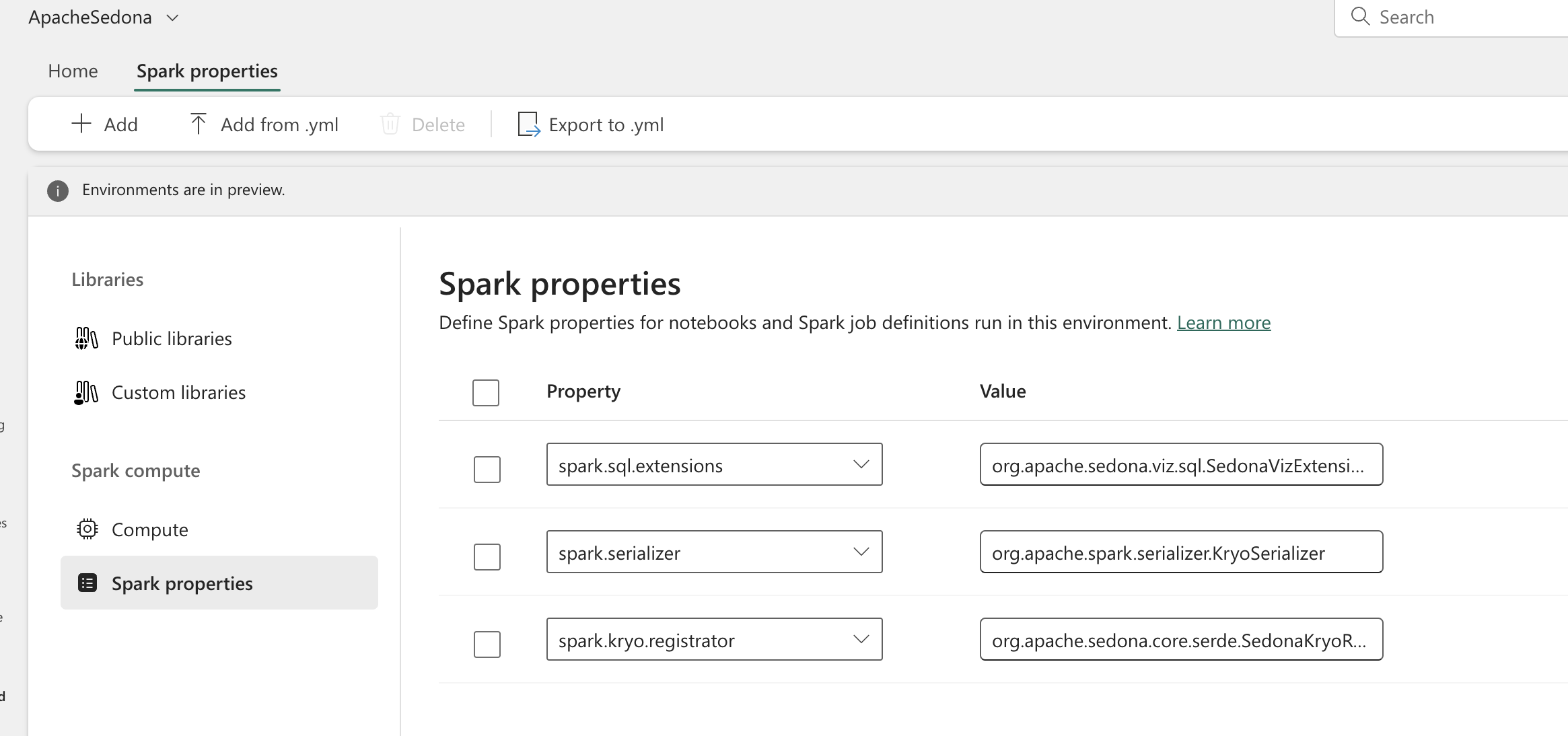Click the environments preview info icon
Screen dimensions: 1568x736
(57, 190)
